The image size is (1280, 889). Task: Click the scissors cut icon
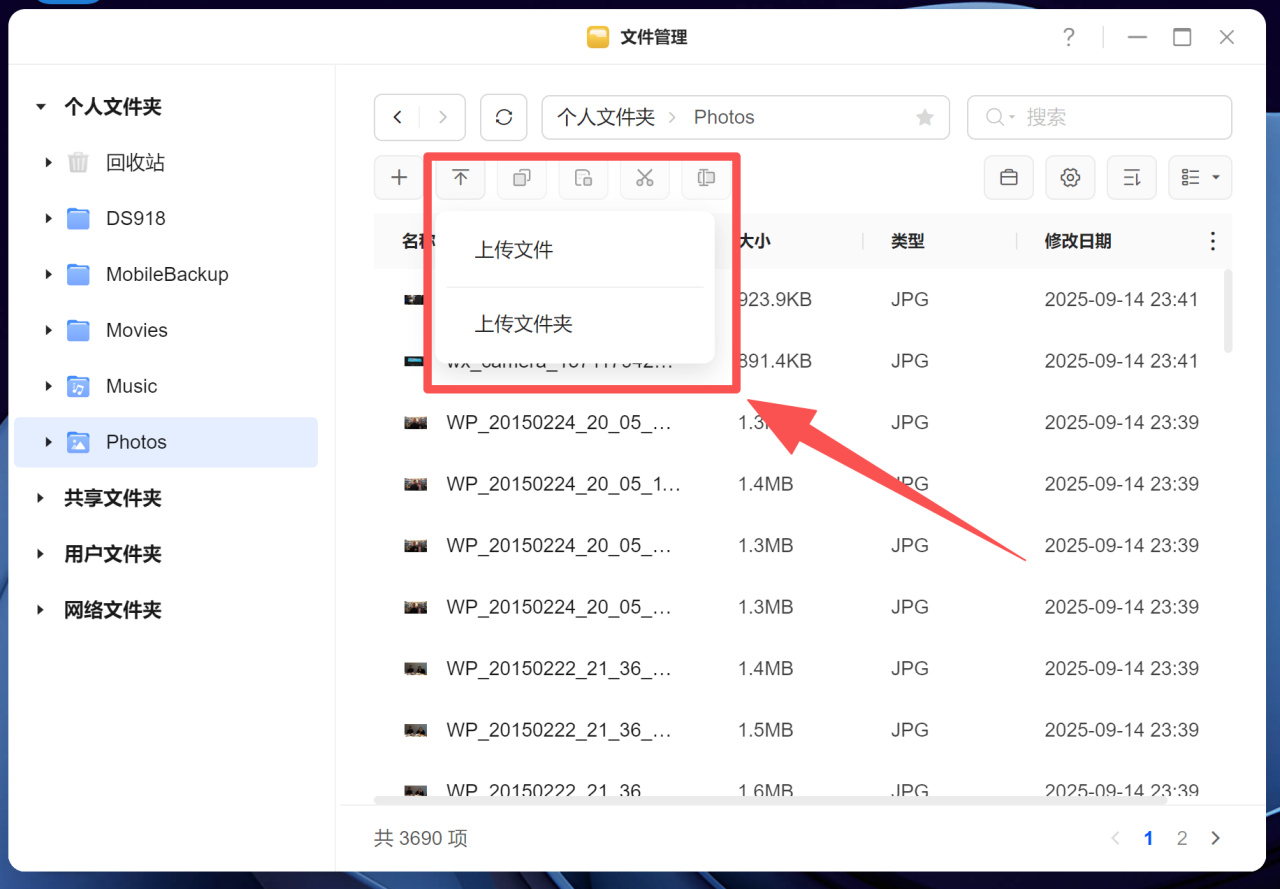(645, 178)
